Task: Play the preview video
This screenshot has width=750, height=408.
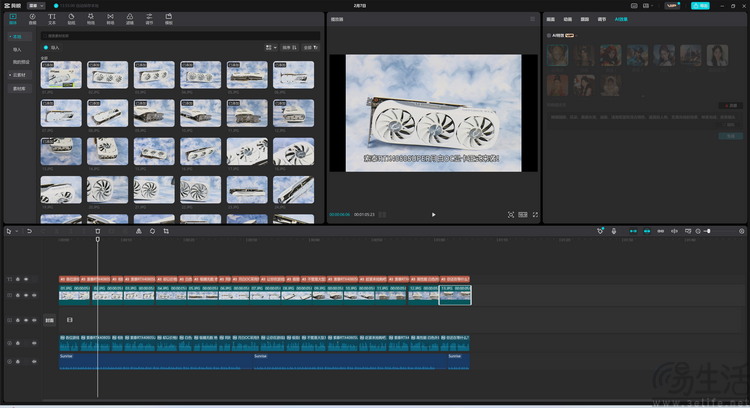Action: click(x=433, y=215)
